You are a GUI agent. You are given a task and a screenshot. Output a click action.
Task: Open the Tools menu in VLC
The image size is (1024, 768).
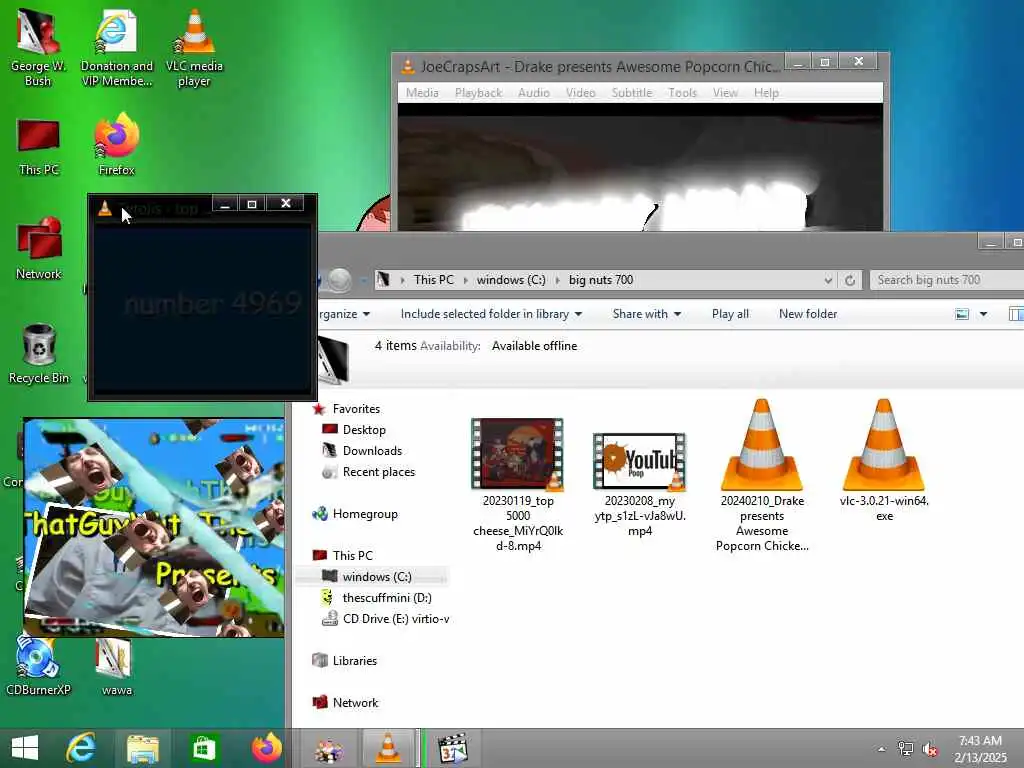tap(682, 93)
